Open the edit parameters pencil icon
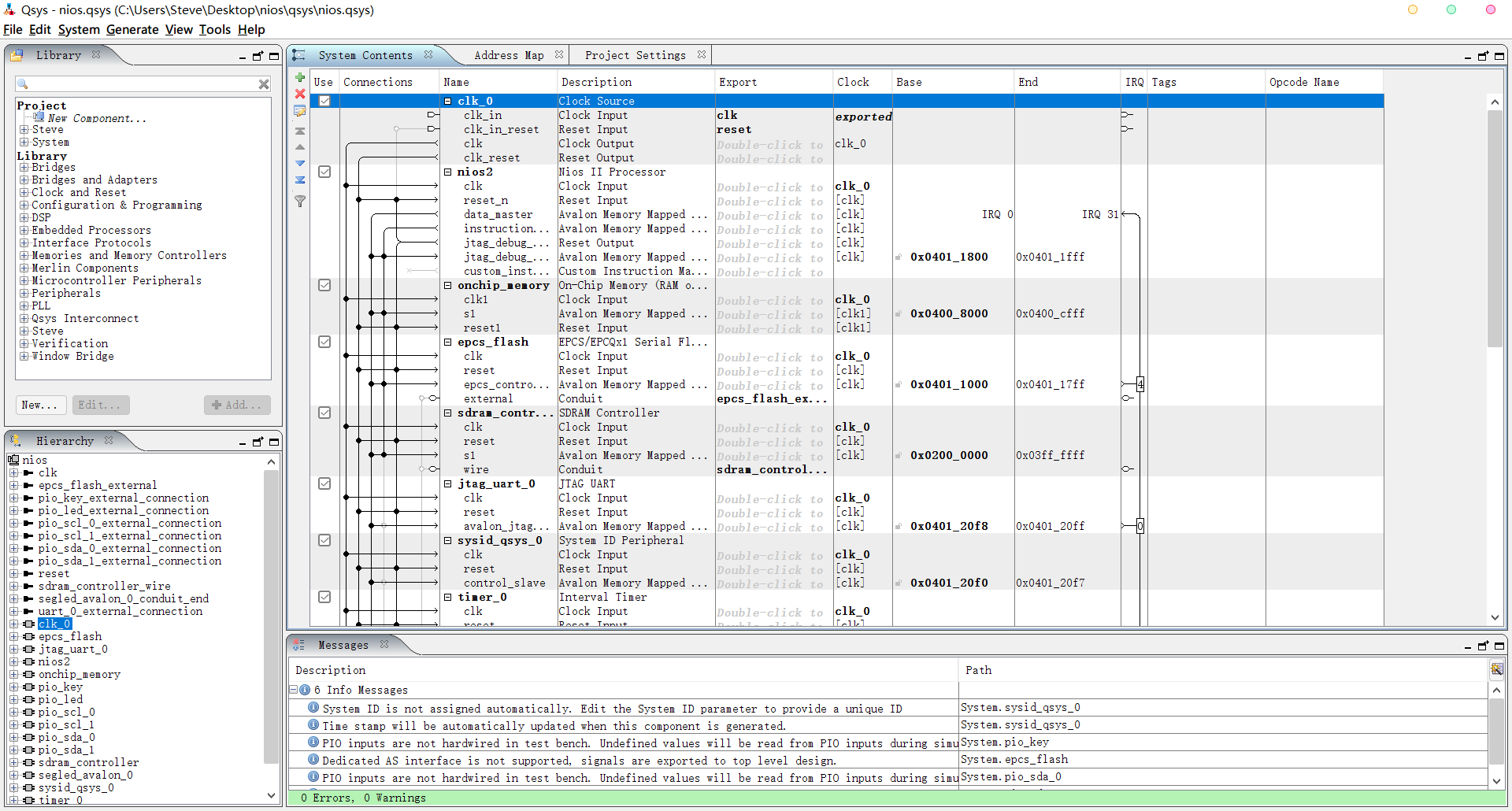The height and width of the screenshot is (811, 1512). tap(300, 111)
